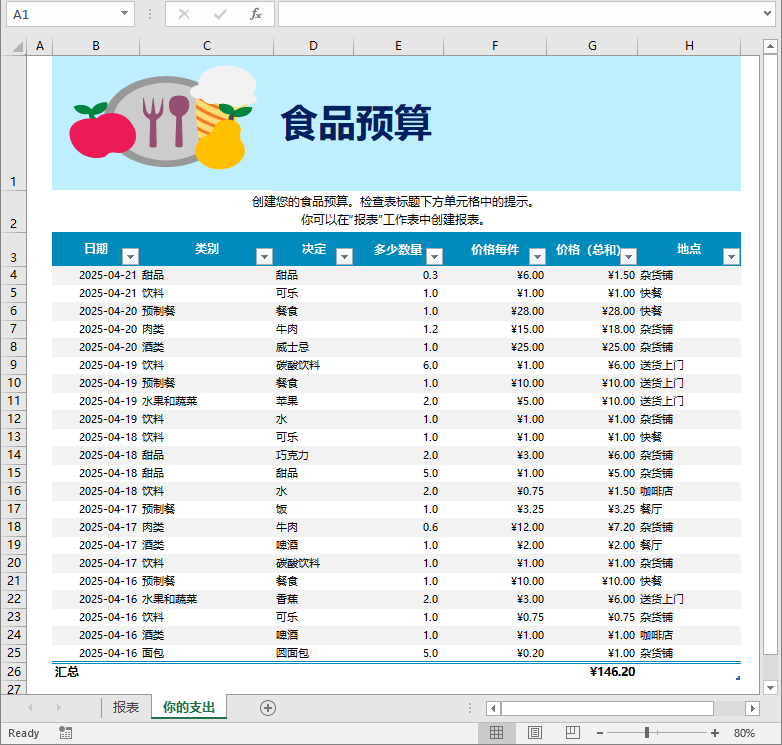Click the table resize handle corner

(x=738, y=678)
